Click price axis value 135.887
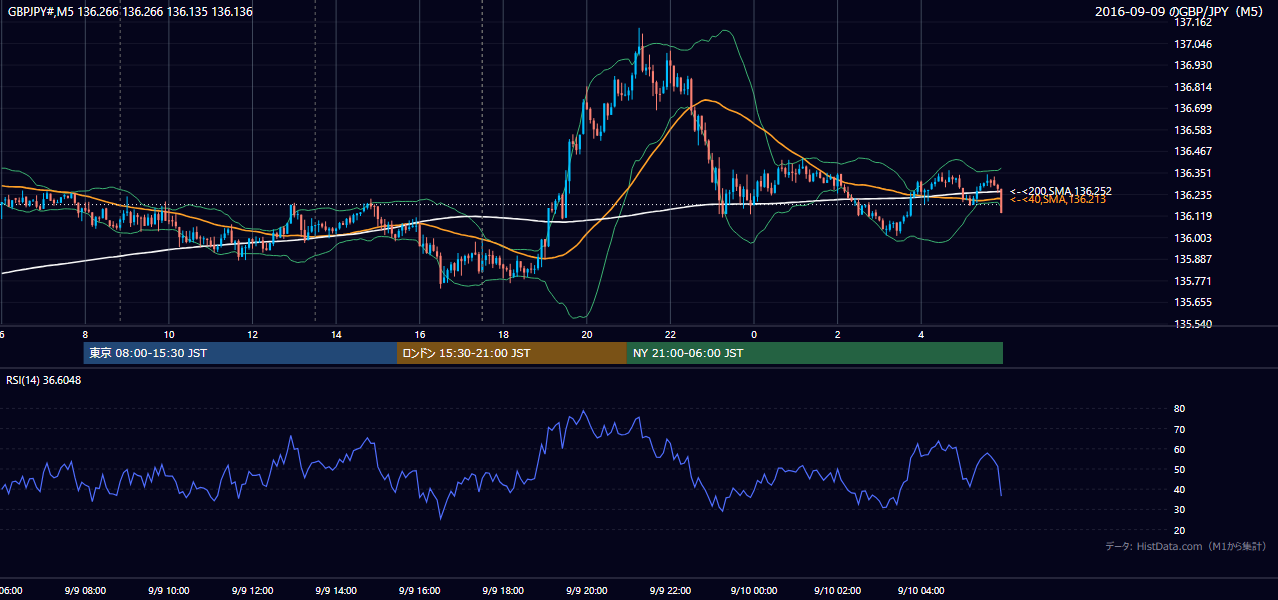1278x600 pixels. click(x=1192, y=259)
